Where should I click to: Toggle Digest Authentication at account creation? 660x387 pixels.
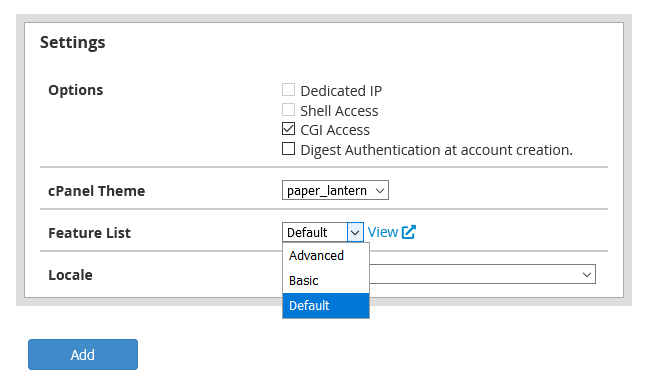288,149
